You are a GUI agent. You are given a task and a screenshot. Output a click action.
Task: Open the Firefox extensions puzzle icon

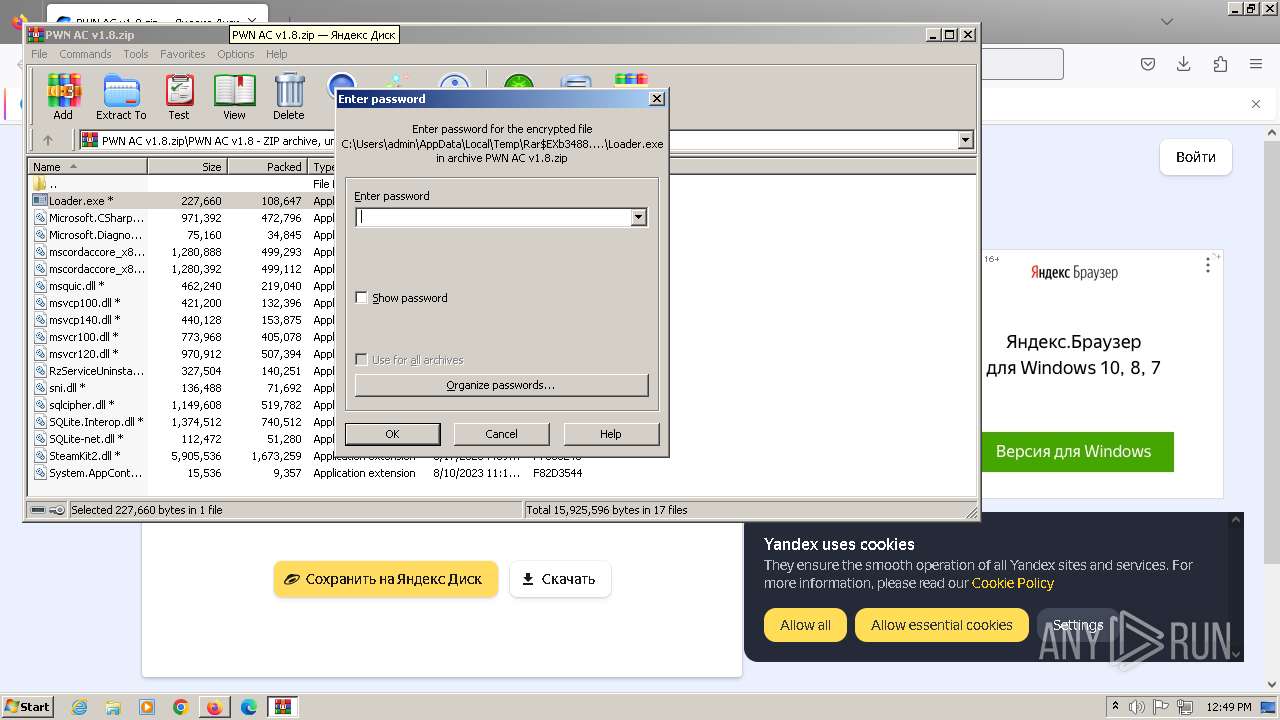[1219, 64]
